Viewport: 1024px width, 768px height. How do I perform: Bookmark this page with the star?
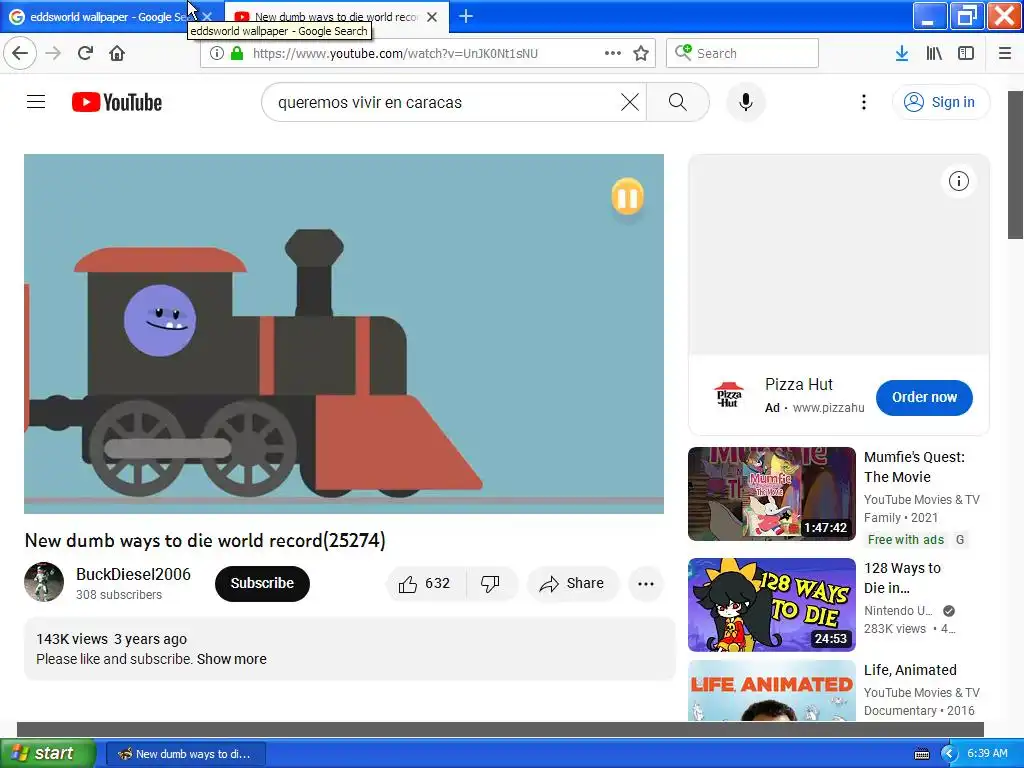641,53
